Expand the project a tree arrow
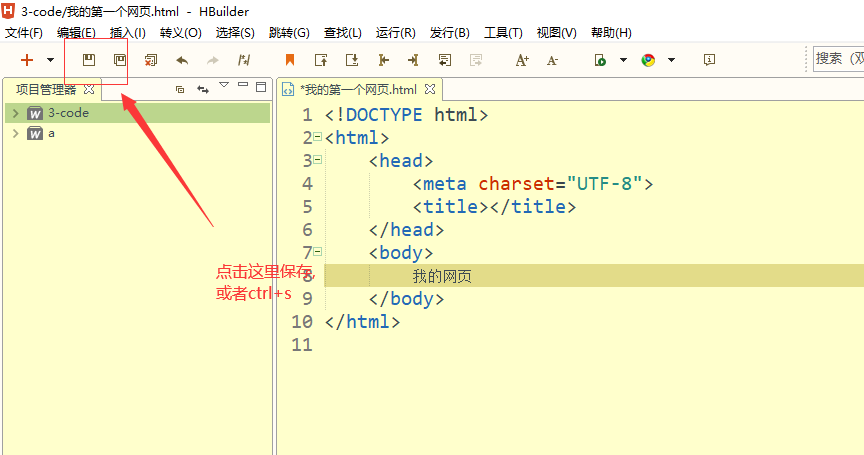The image size is (864, 455). click(15, 133)
